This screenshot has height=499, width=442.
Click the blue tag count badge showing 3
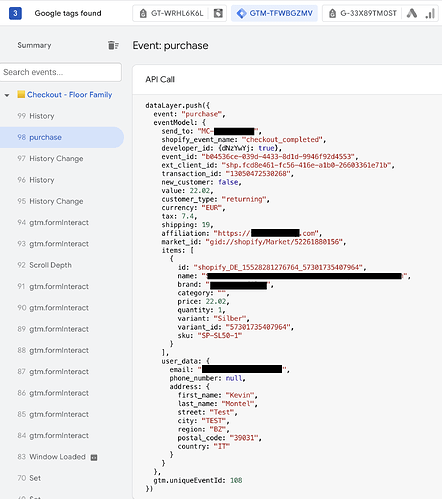pyautogui.click(x=15, y=13)
